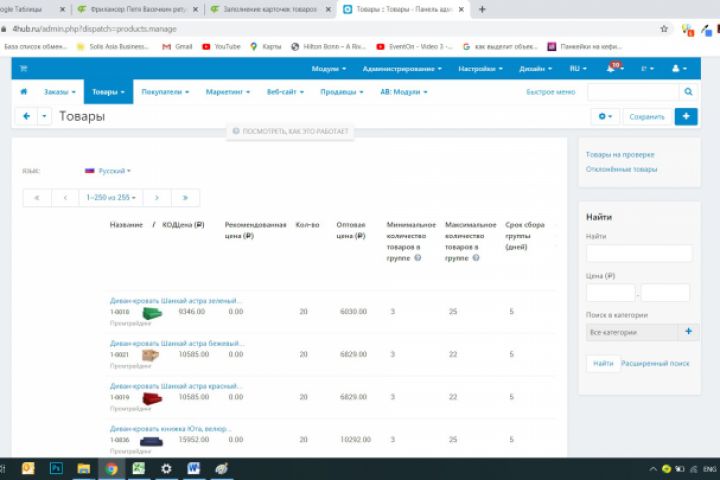Open the gear settings button beside Сохранить
This screenshot has height=480, width=720.
(x=605, y=117)
